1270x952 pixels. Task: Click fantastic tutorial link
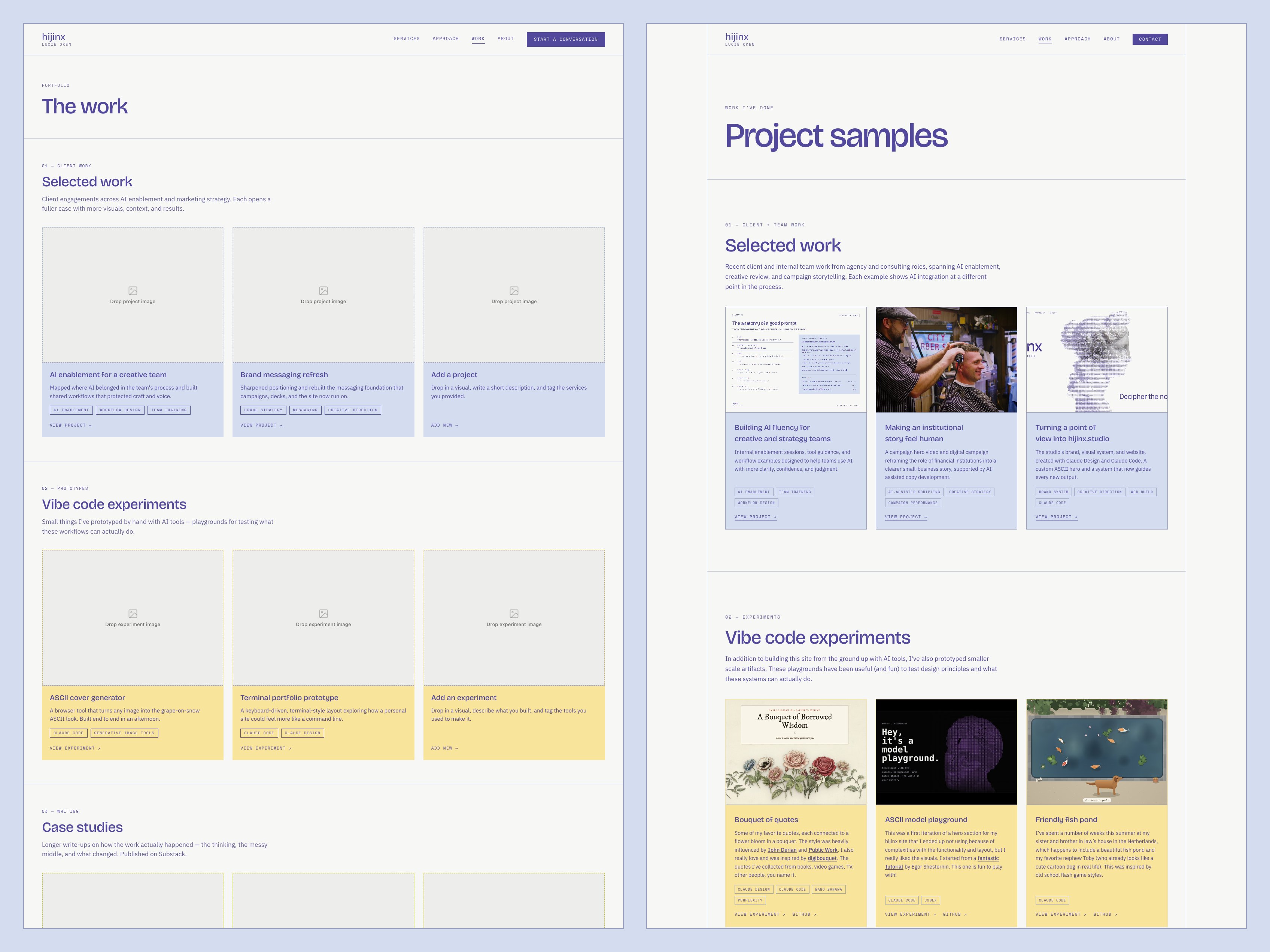(x=988, y=858)
